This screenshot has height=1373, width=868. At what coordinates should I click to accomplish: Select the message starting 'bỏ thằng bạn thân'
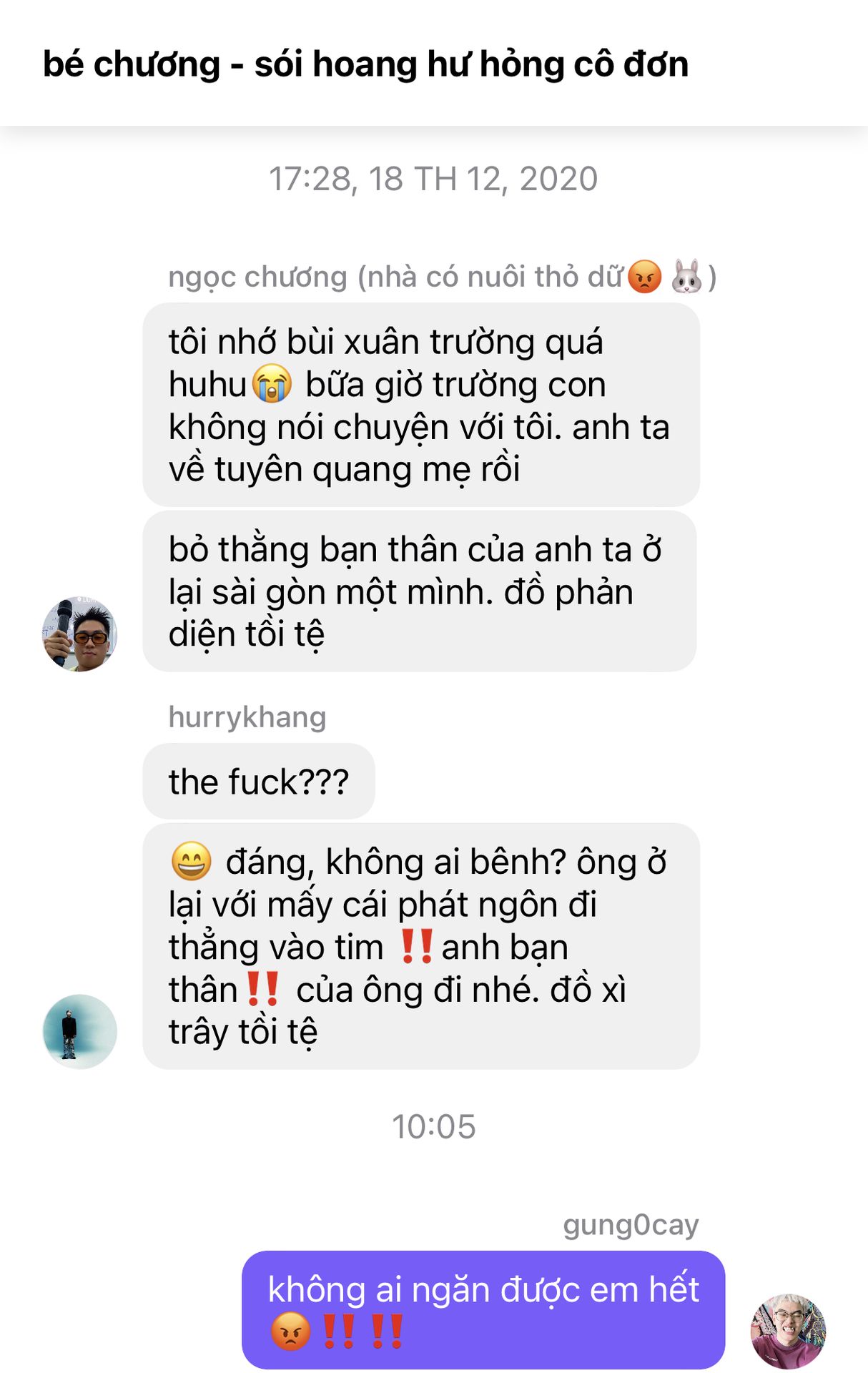point(420,591)
